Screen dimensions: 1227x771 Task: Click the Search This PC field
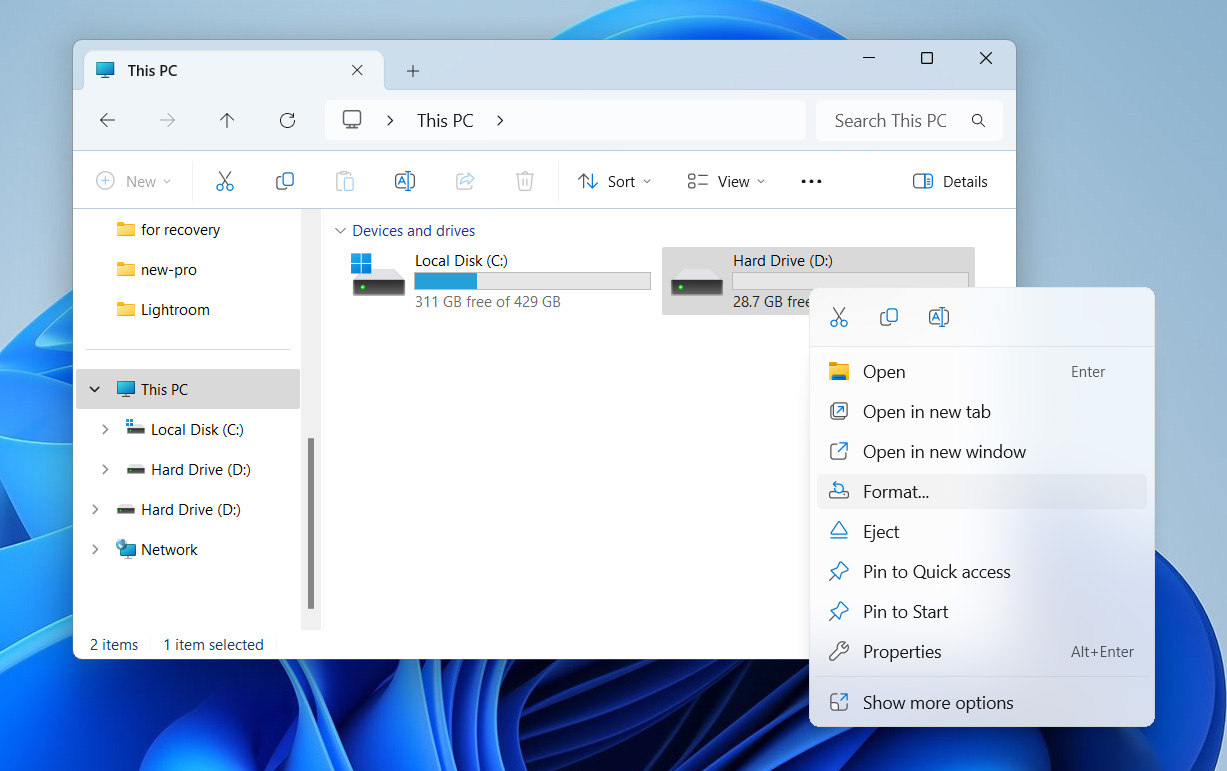[909, 120]
